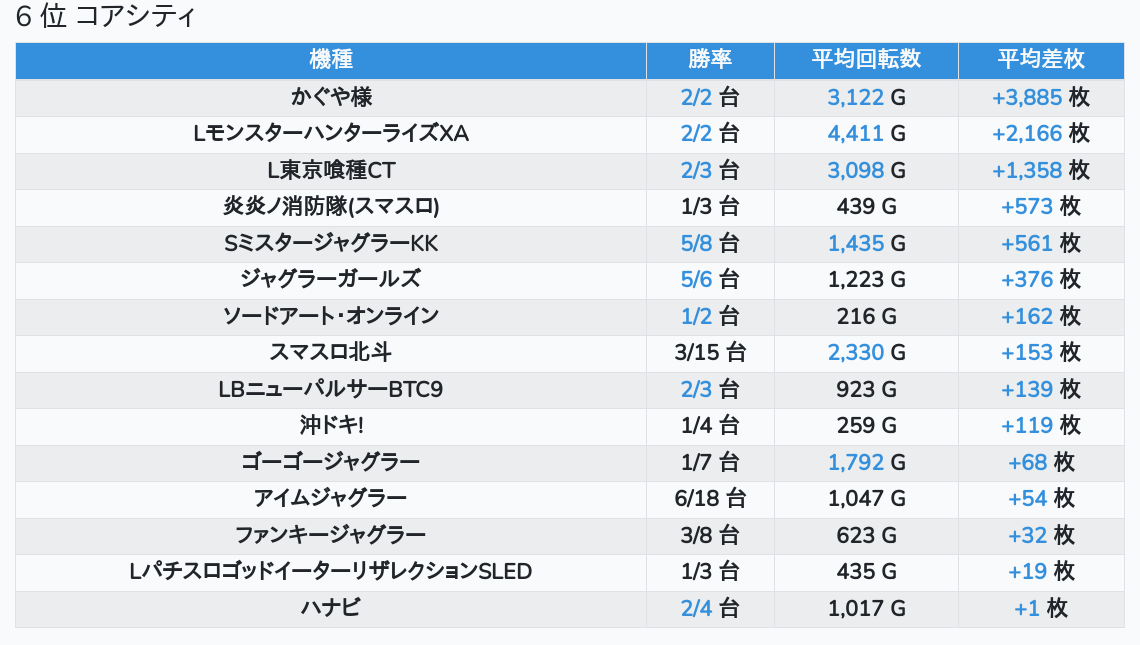Click 2,330 G rotation value
Viewport: 1140px width, 645px height.
(866, 353)
